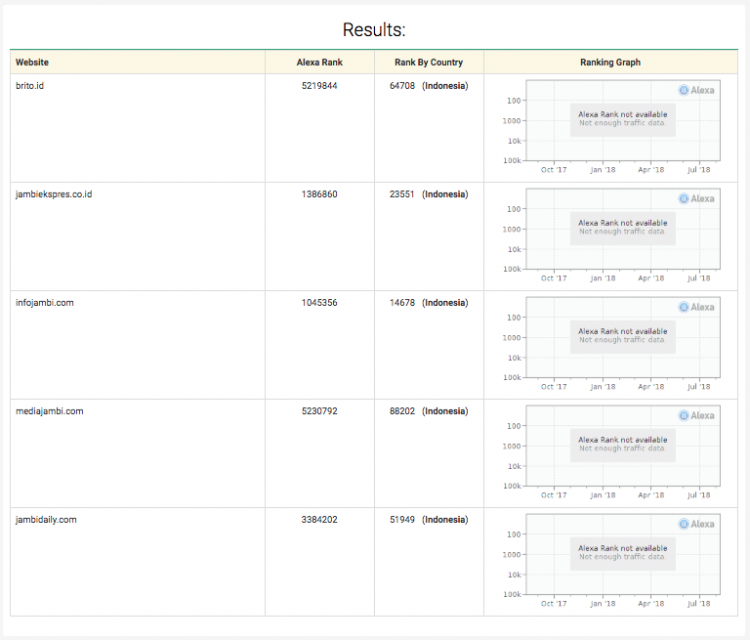Open the jambiekspres.co.id website entry

click(x=54, y=194)
